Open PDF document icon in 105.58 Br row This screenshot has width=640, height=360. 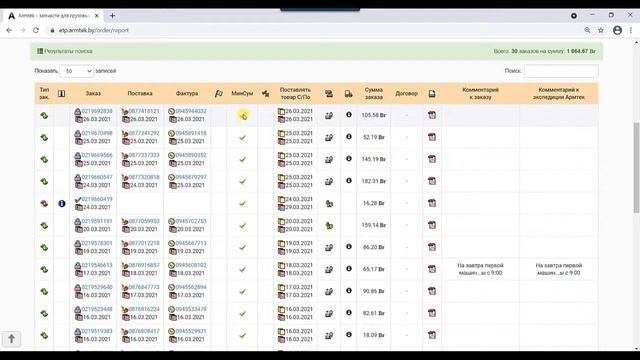click(432, 115)
